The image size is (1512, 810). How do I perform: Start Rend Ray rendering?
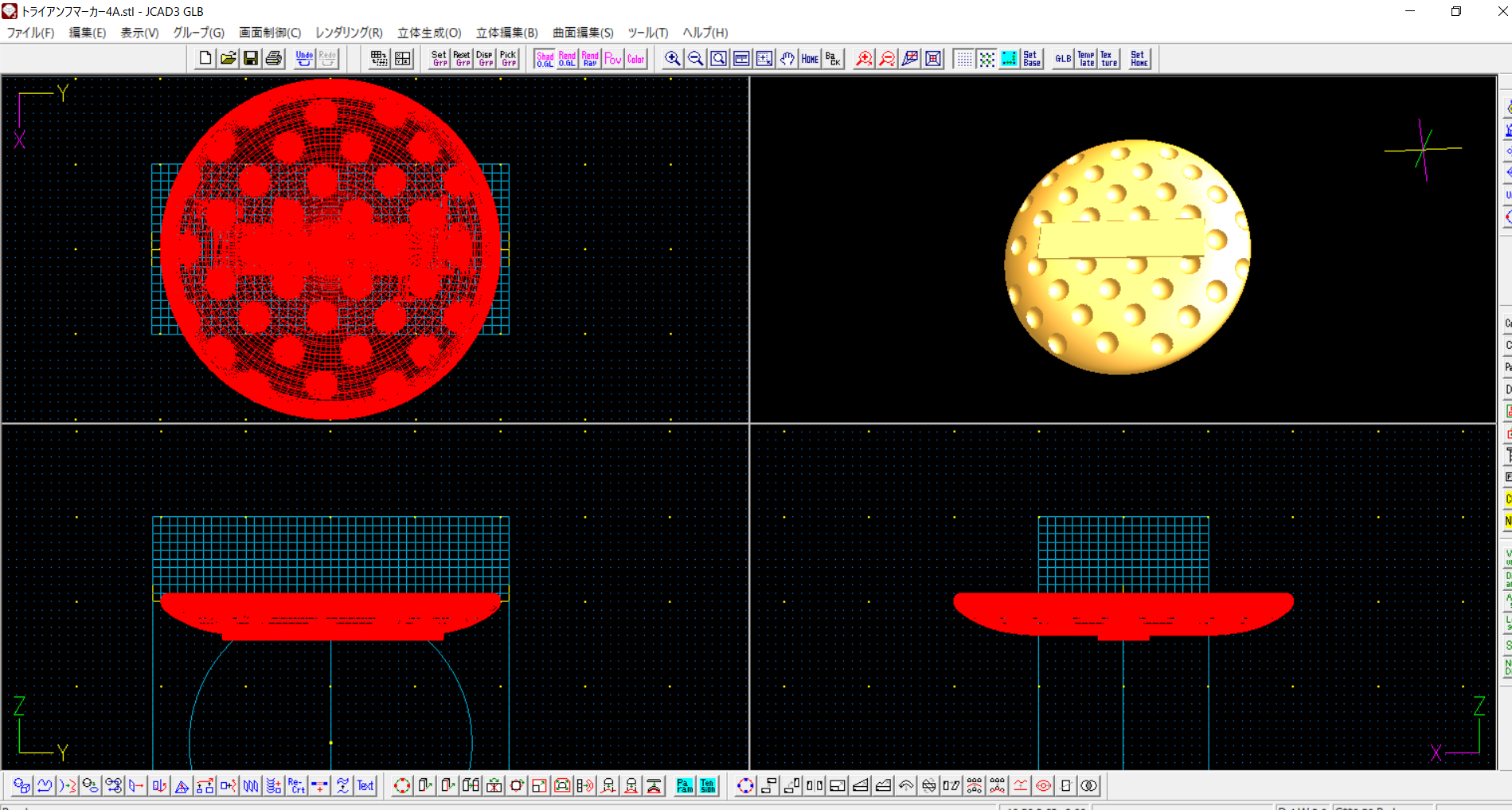pos(591,58)
